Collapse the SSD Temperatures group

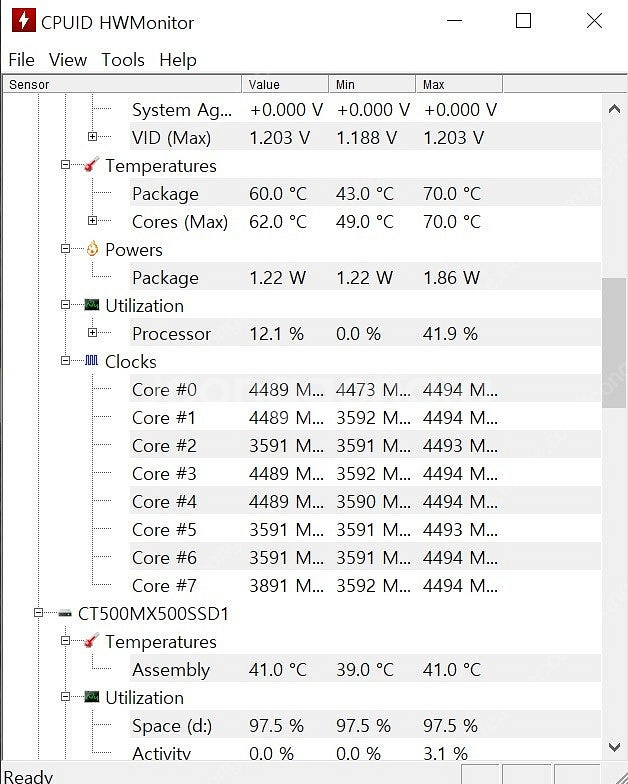click(x=66, y=640)
